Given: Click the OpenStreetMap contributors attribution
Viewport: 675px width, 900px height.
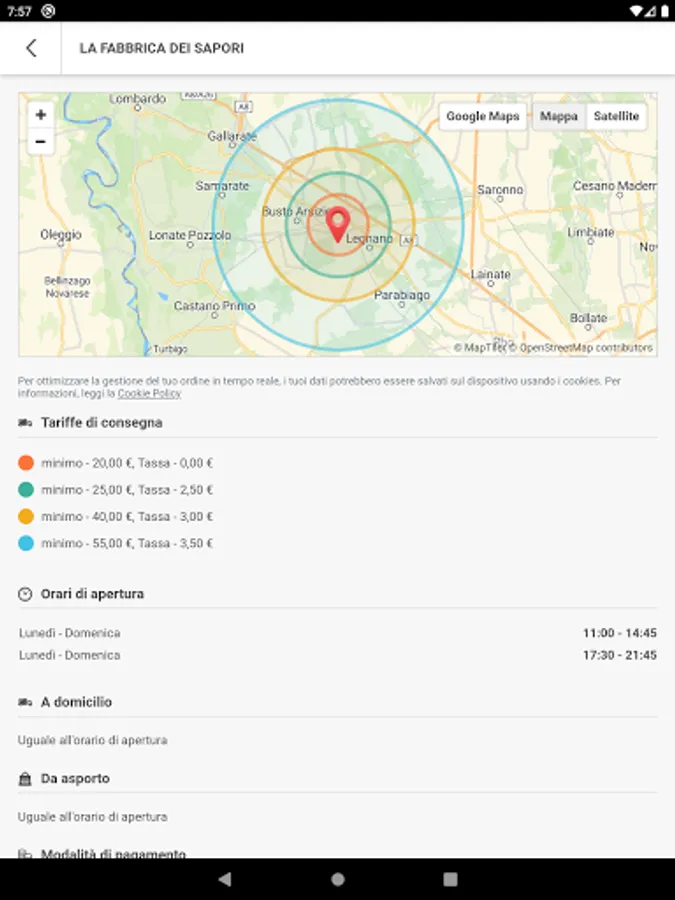Looking at the screenshot, I should coord(581,348).
